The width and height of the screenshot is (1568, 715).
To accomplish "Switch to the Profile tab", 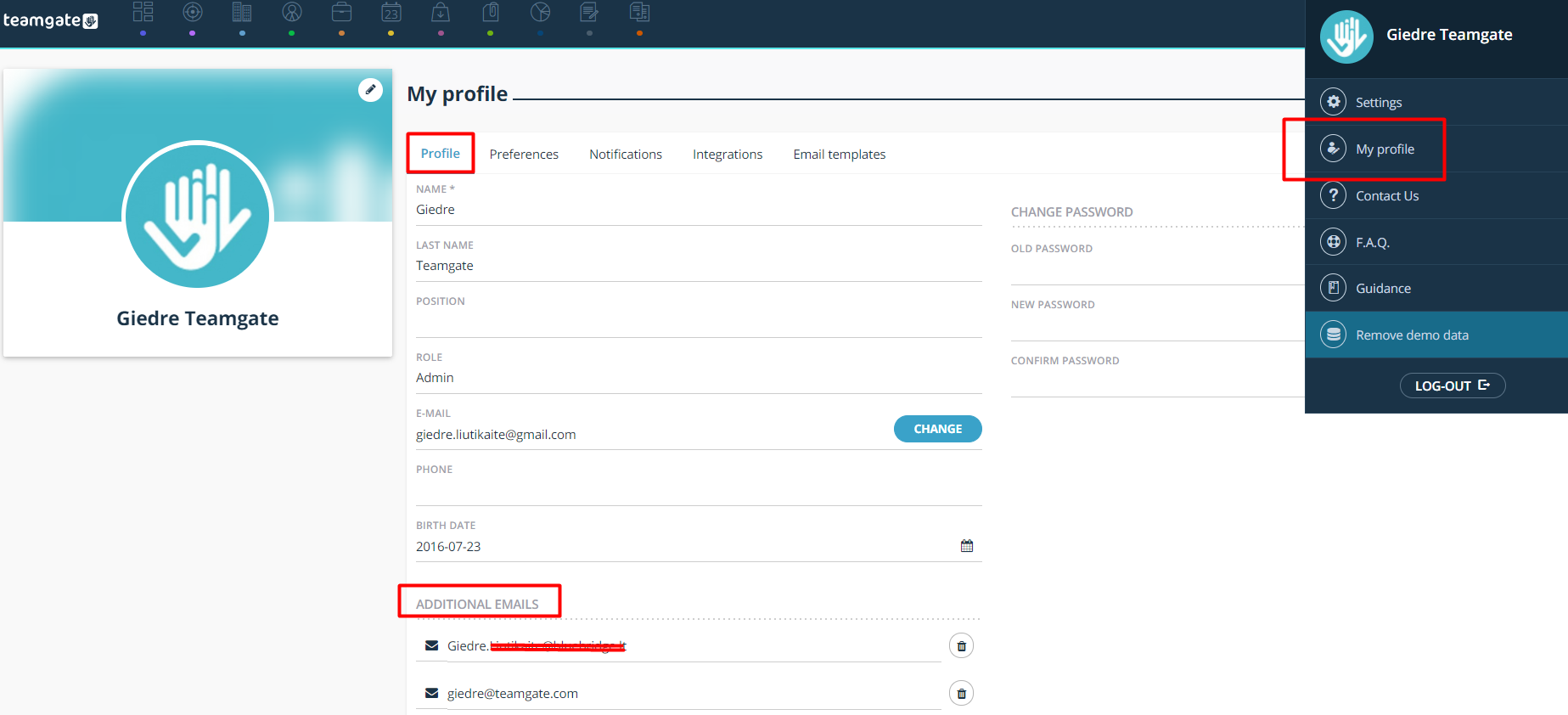I will pos(440,154).
